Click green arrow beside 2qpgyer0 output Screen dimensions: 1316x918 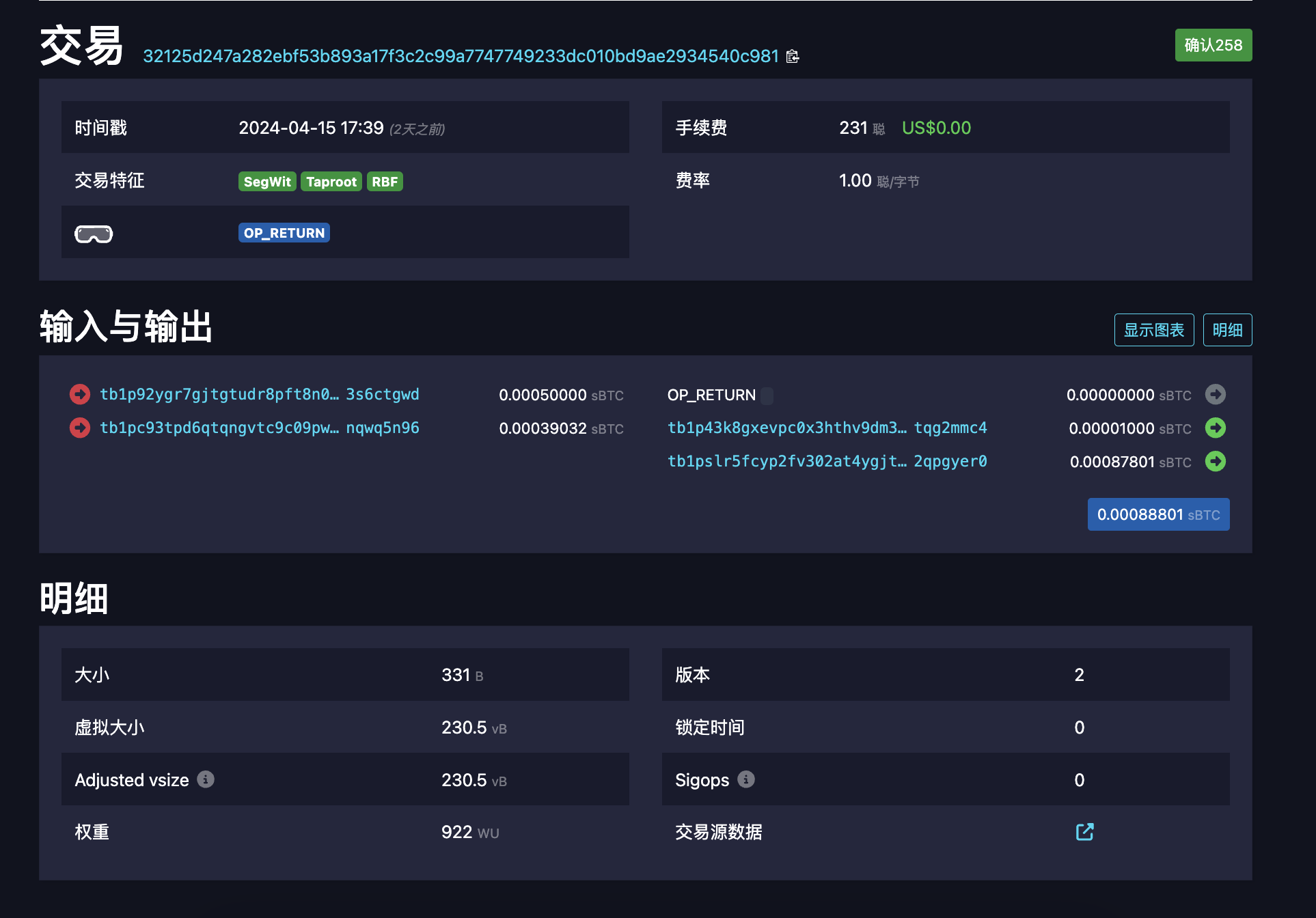[1215, 461]
